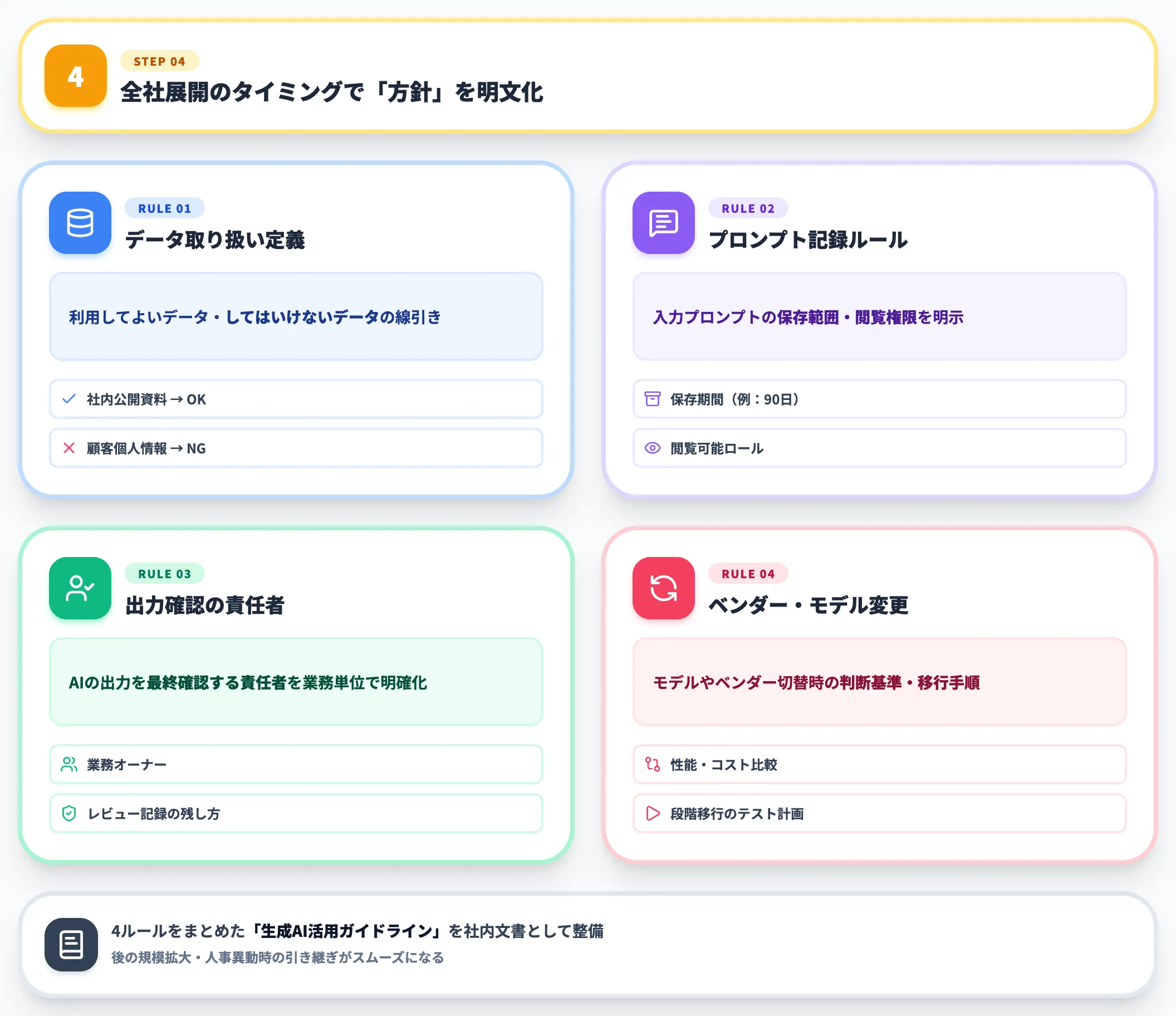Click the pink box モデルやベンダー切替時の判断基準・移行手順
Image resolution: width=1176 pixels, height=1016 pixels.
pyautogui.click(x=880, y=682)
